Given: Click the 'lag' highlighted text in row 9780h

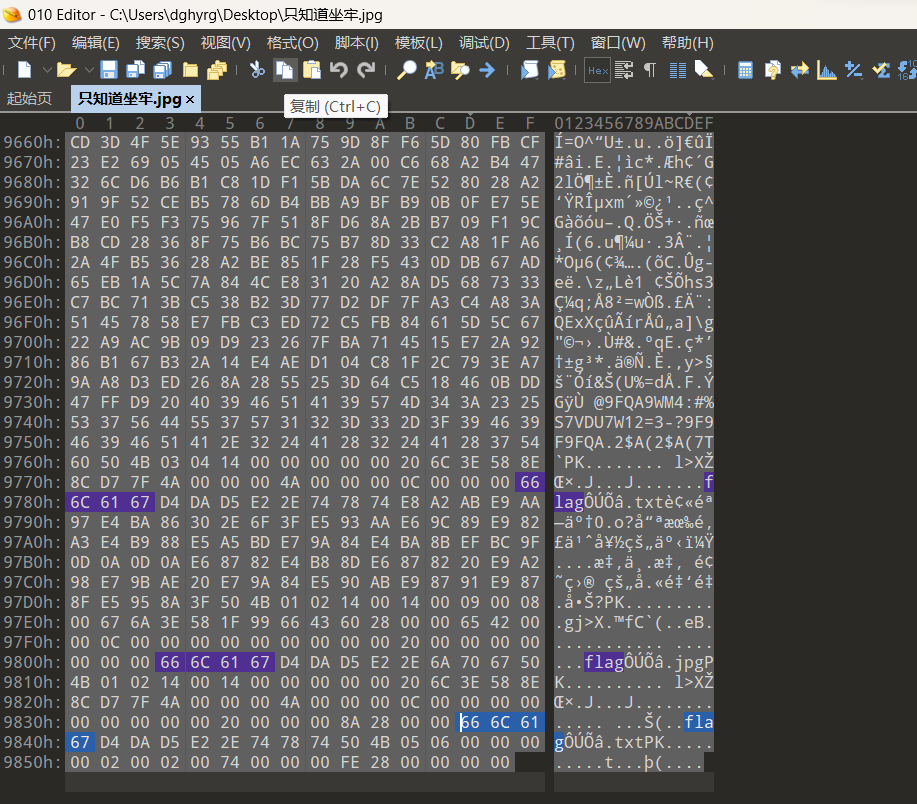Looking at the screenshot, I should 569,502.
